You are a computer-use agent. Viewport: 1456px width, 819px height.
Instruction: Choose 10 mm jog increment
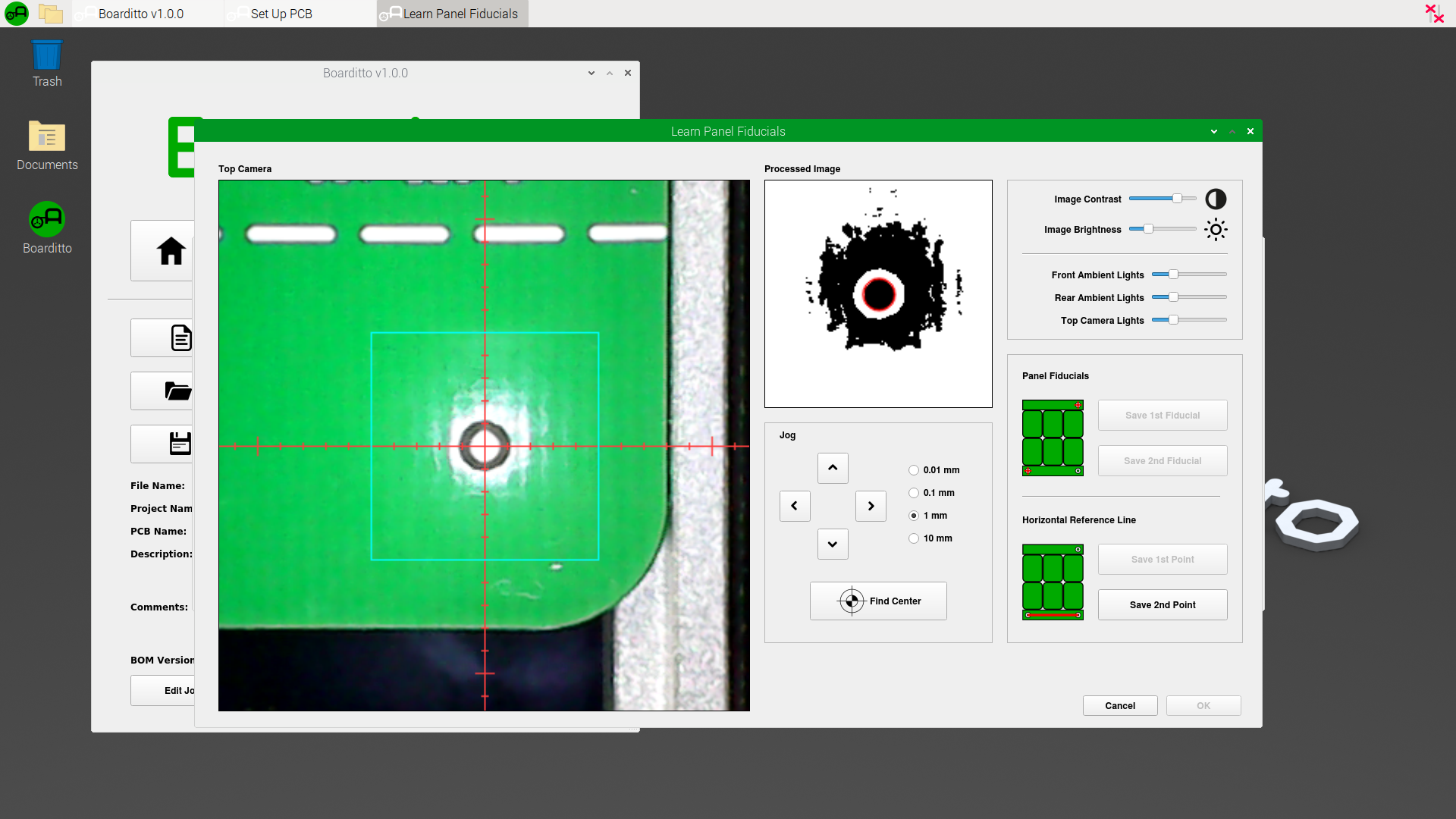(914, 538)
